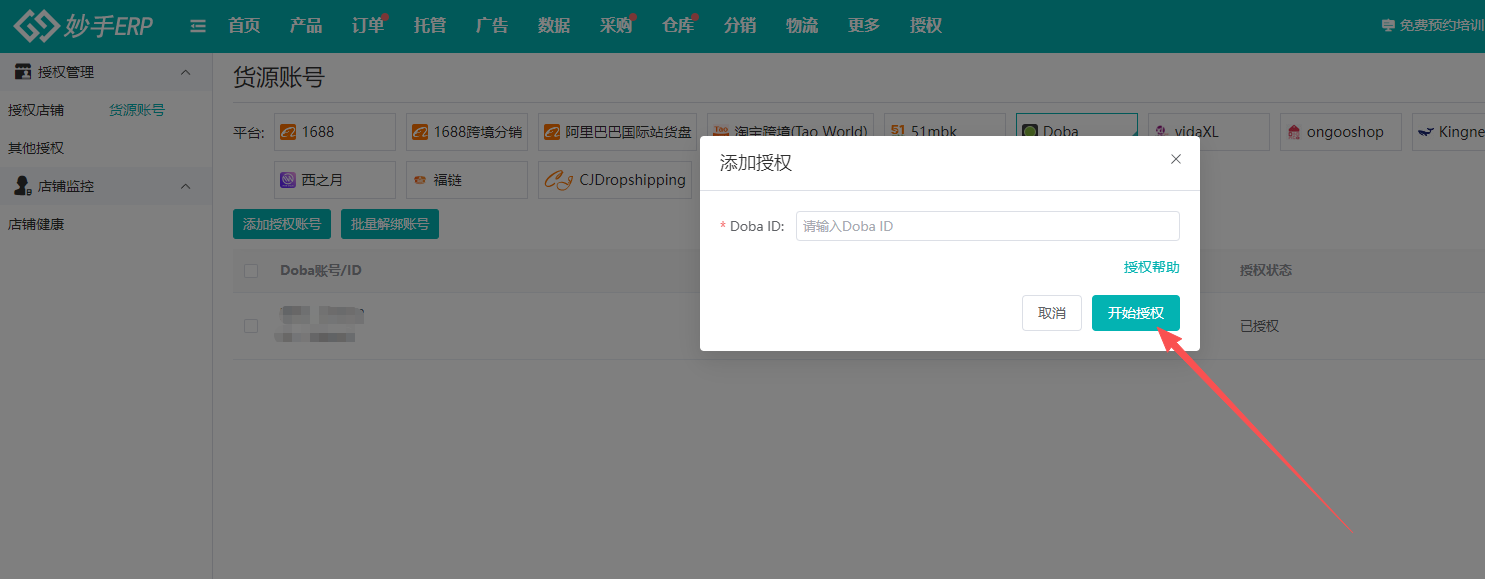Click the vidaXL logo icon
Viewport: 1485px width, 579px height.
coord(1162,132)
